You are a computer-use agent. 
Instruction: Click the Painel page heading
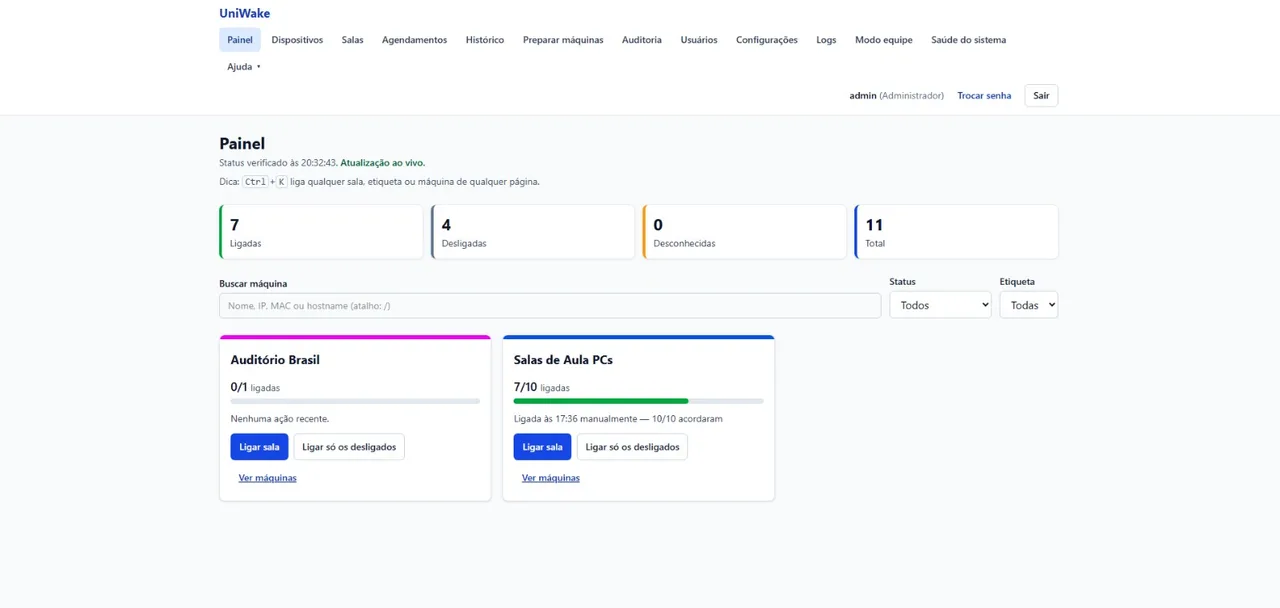tap(242, 144)
